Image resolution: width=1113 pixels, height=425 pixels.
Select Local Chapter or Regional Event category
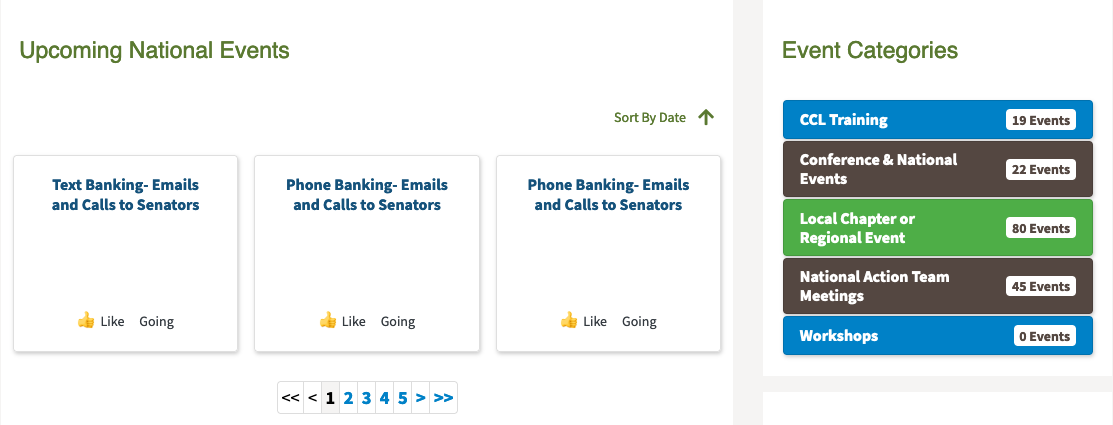click(x=938, y=228)
